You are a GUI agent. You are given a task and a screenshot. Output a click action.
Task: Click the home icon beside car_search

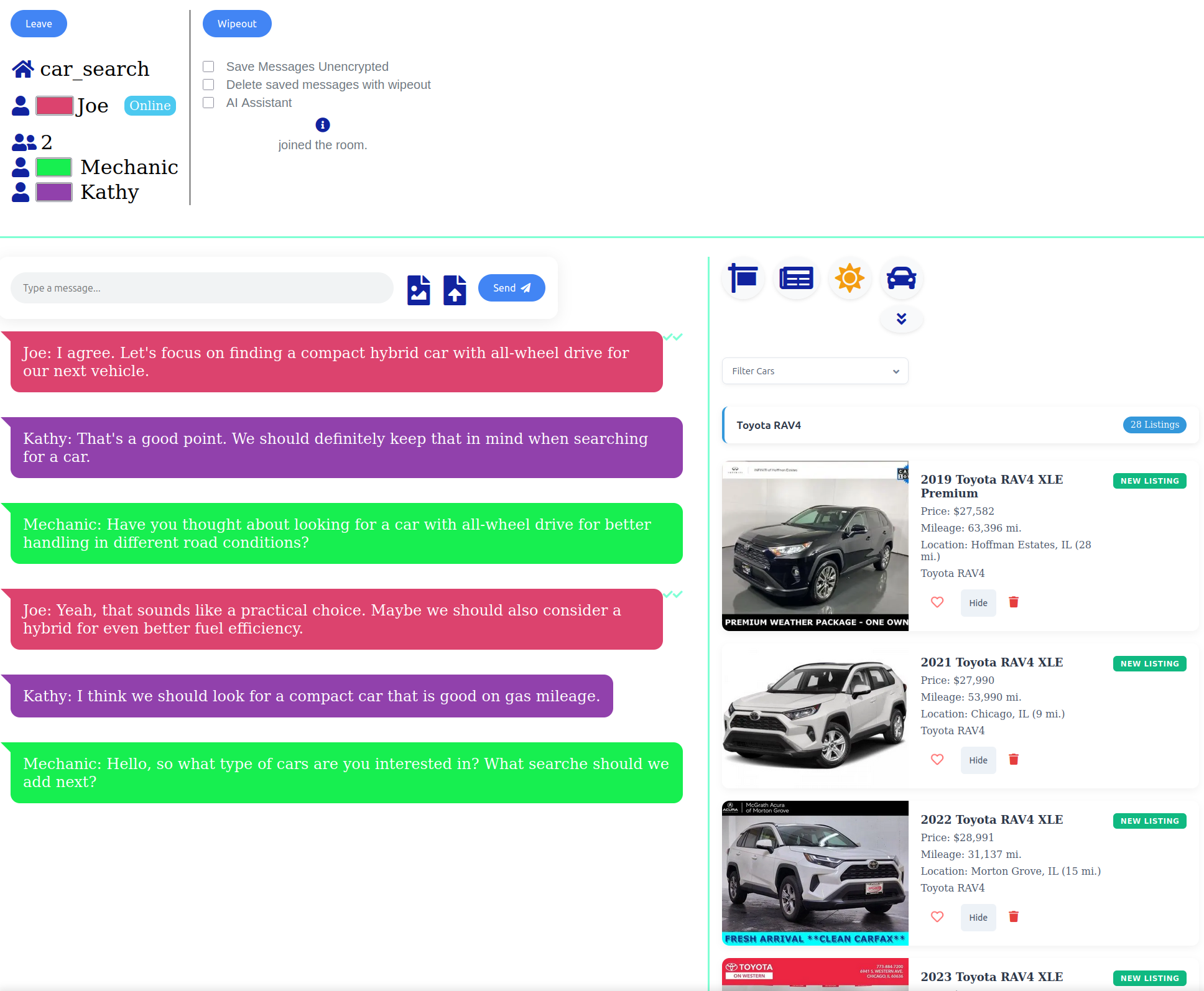[x=22, y=68]
